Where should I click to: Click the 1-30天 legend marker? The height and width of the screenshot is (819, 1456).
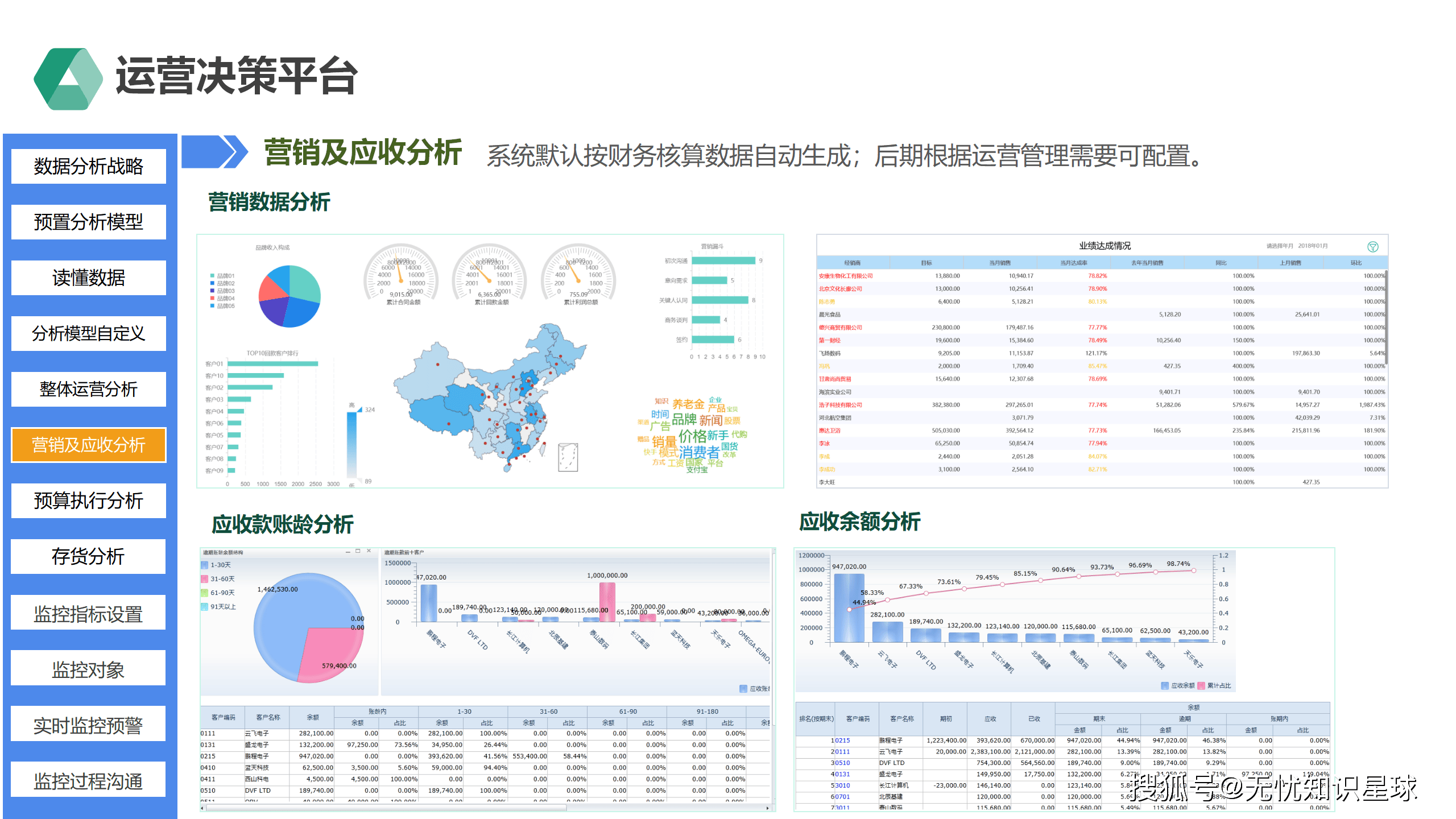tap(205, 565)
